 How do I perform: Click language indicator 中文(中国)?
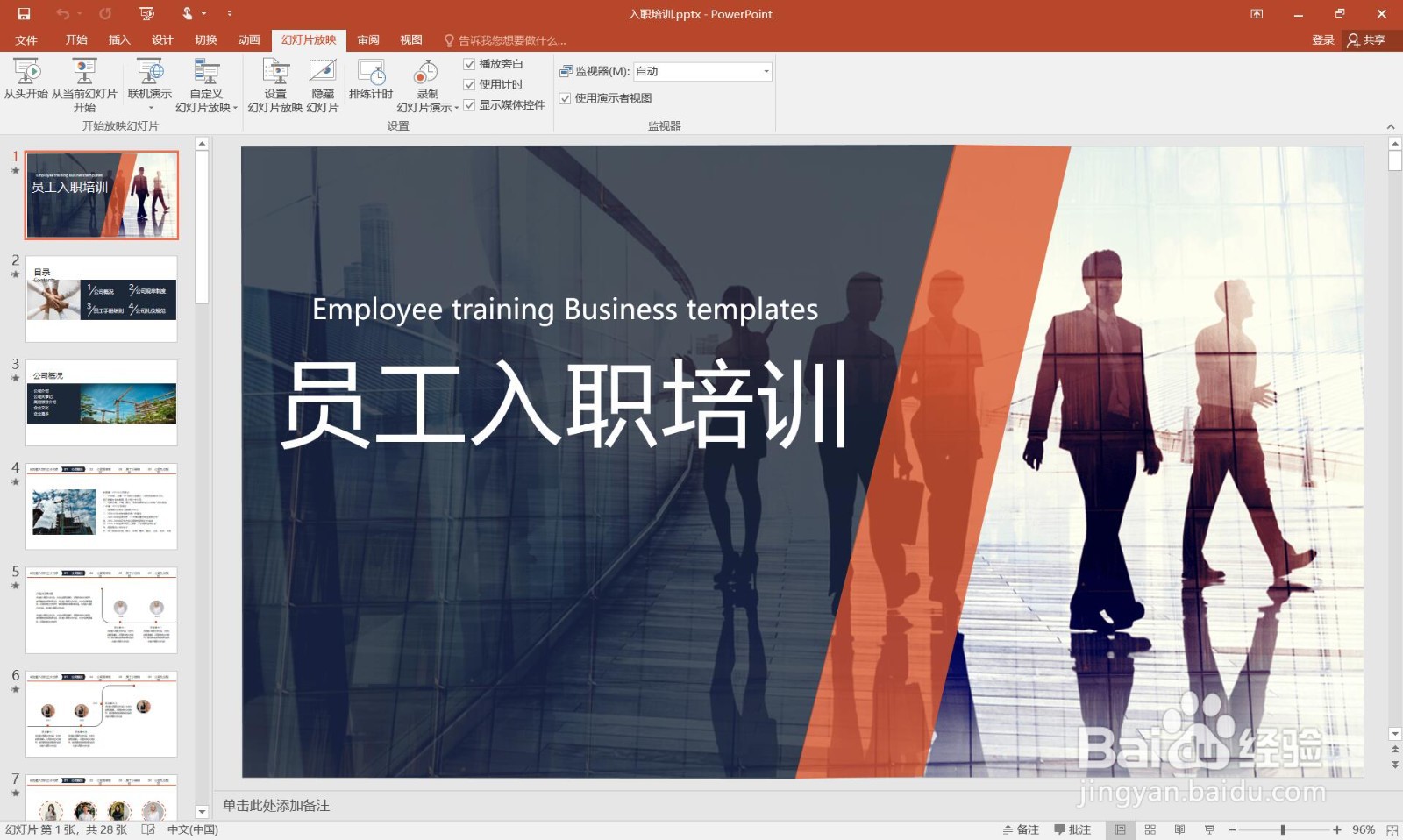tap(193, 829)
